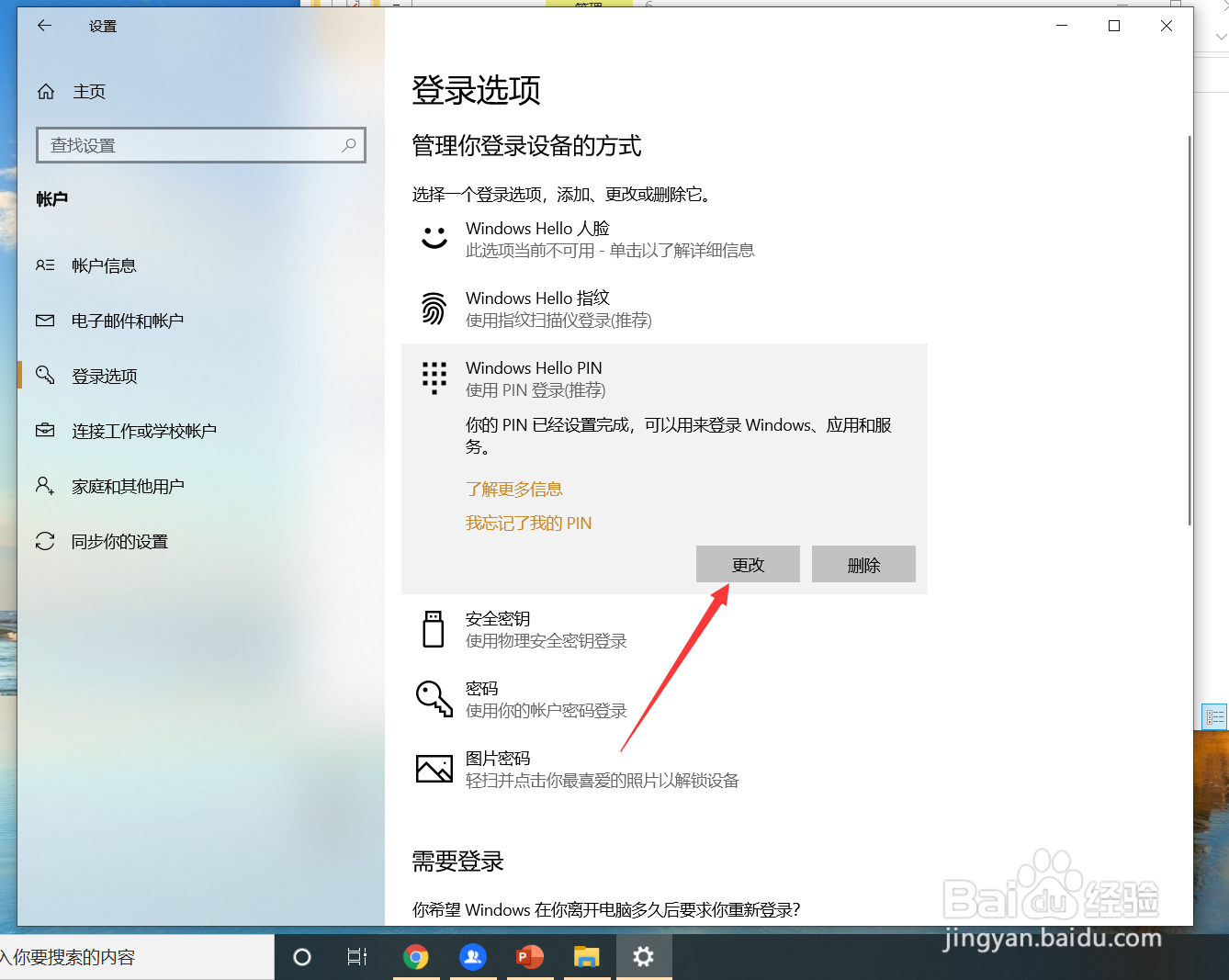1229x980 pixels.
Task: Close the Settings window
Action: 1167,26
